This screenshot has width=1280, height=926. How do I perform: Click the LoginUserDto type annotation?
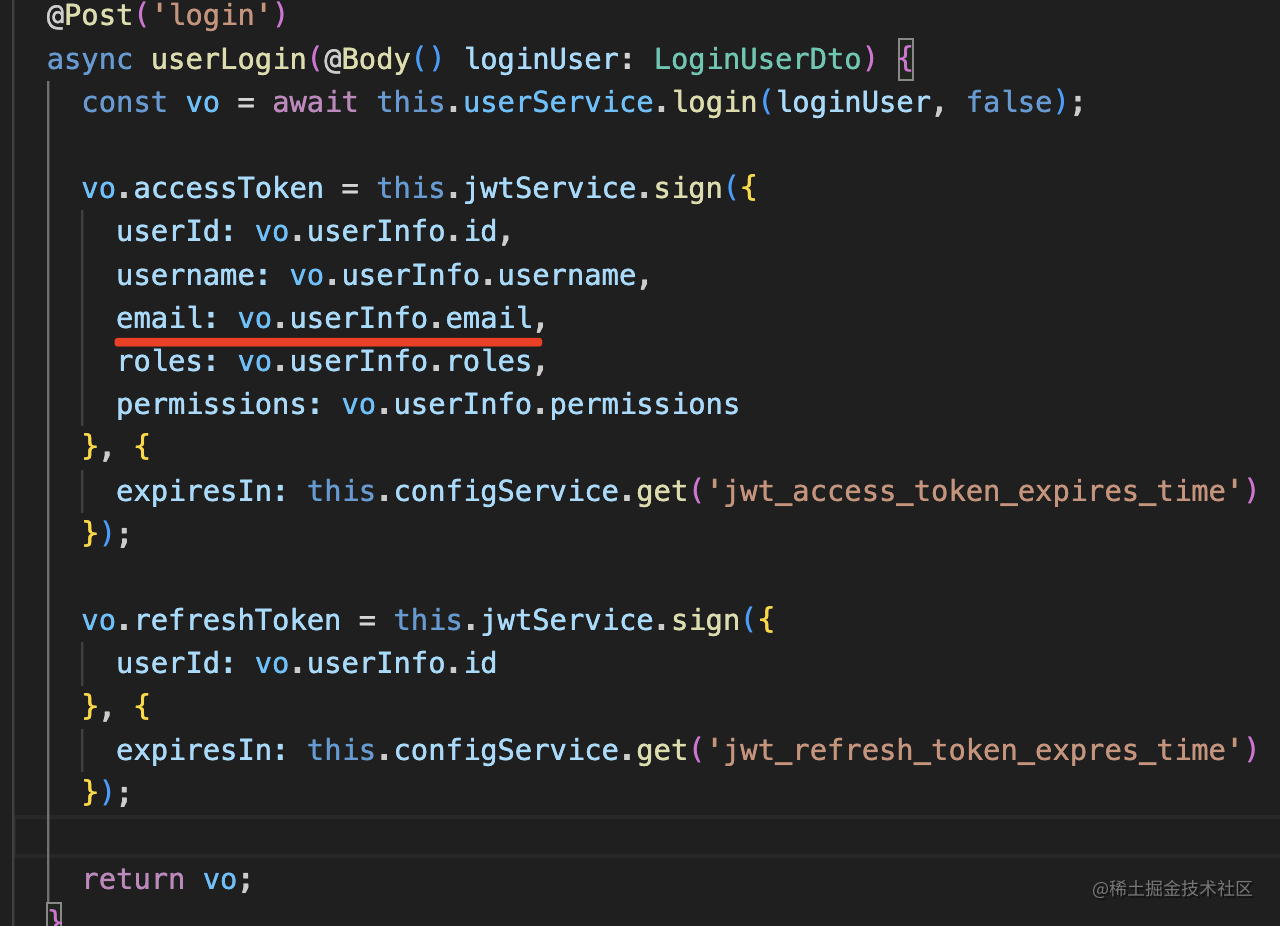tap(757, 59)
